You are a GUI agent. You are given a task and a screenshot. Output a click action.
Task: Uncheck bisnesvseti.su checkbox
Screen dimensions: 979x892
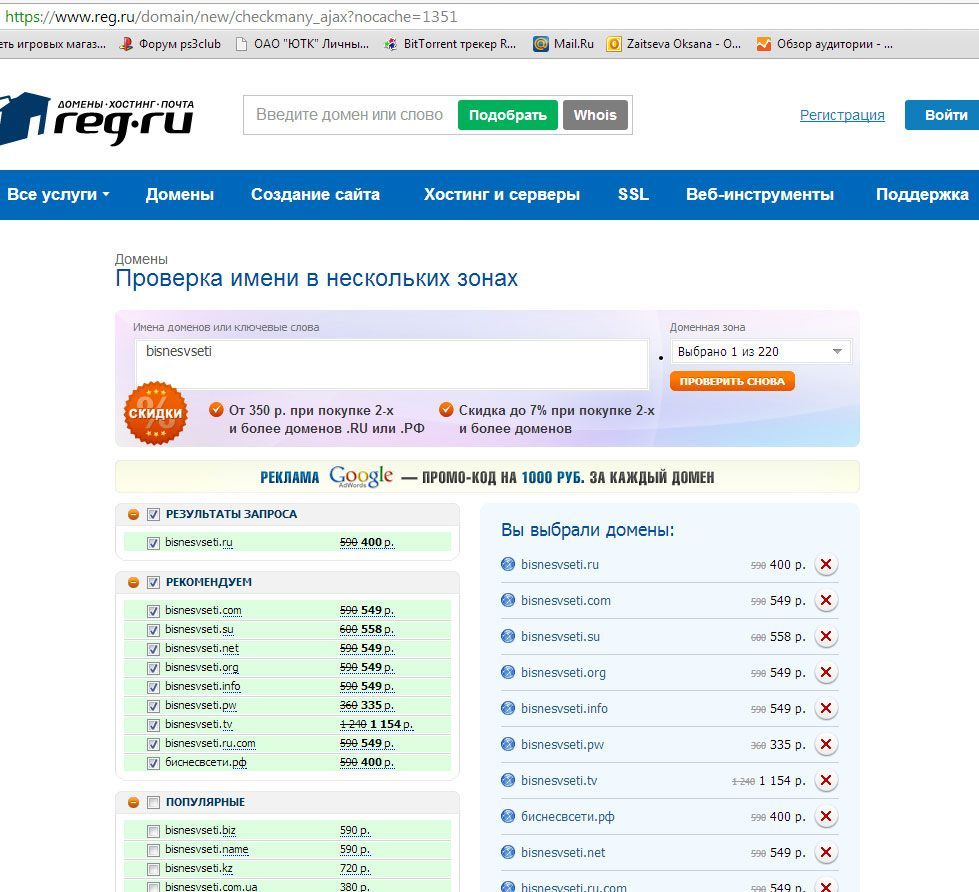[153, 630]
